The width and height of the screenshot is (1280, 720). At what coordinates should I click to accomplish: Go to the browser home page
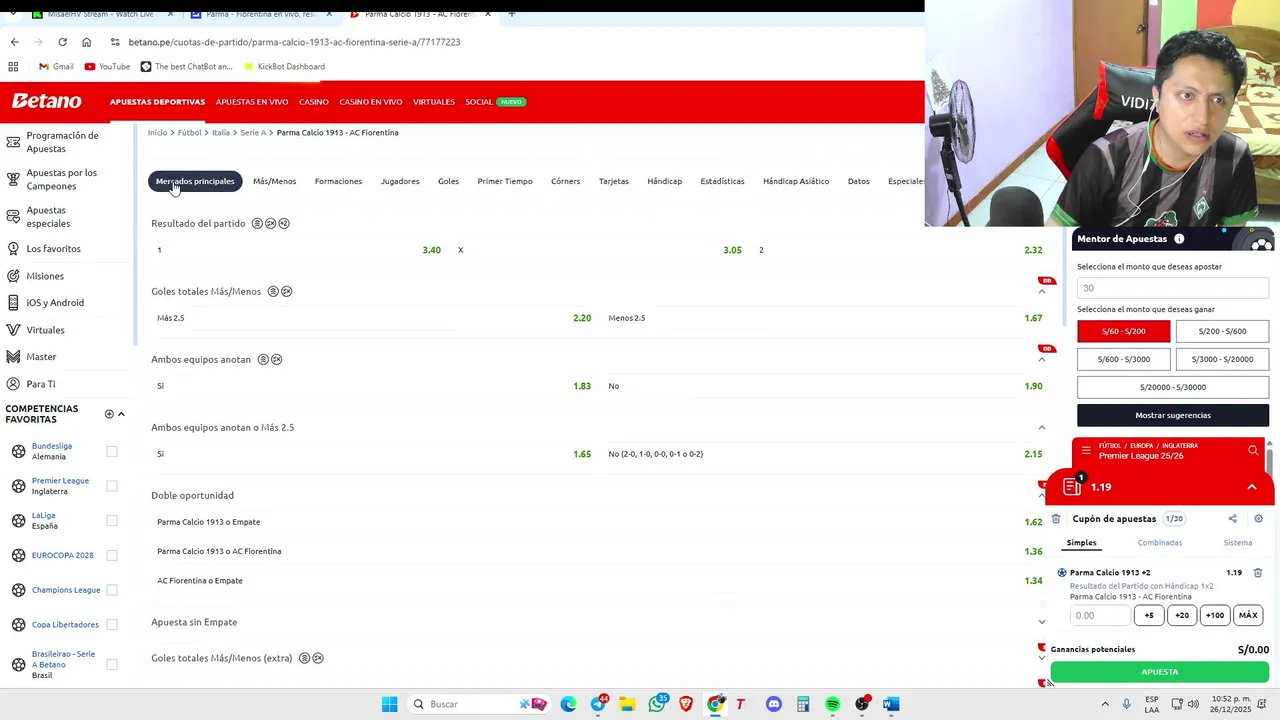point(86,42)
